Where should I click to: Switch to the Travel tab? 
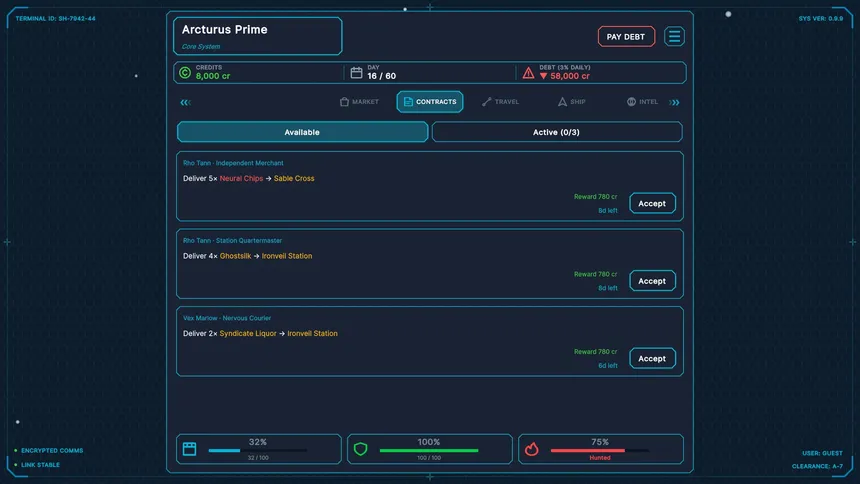pos(500,102)
